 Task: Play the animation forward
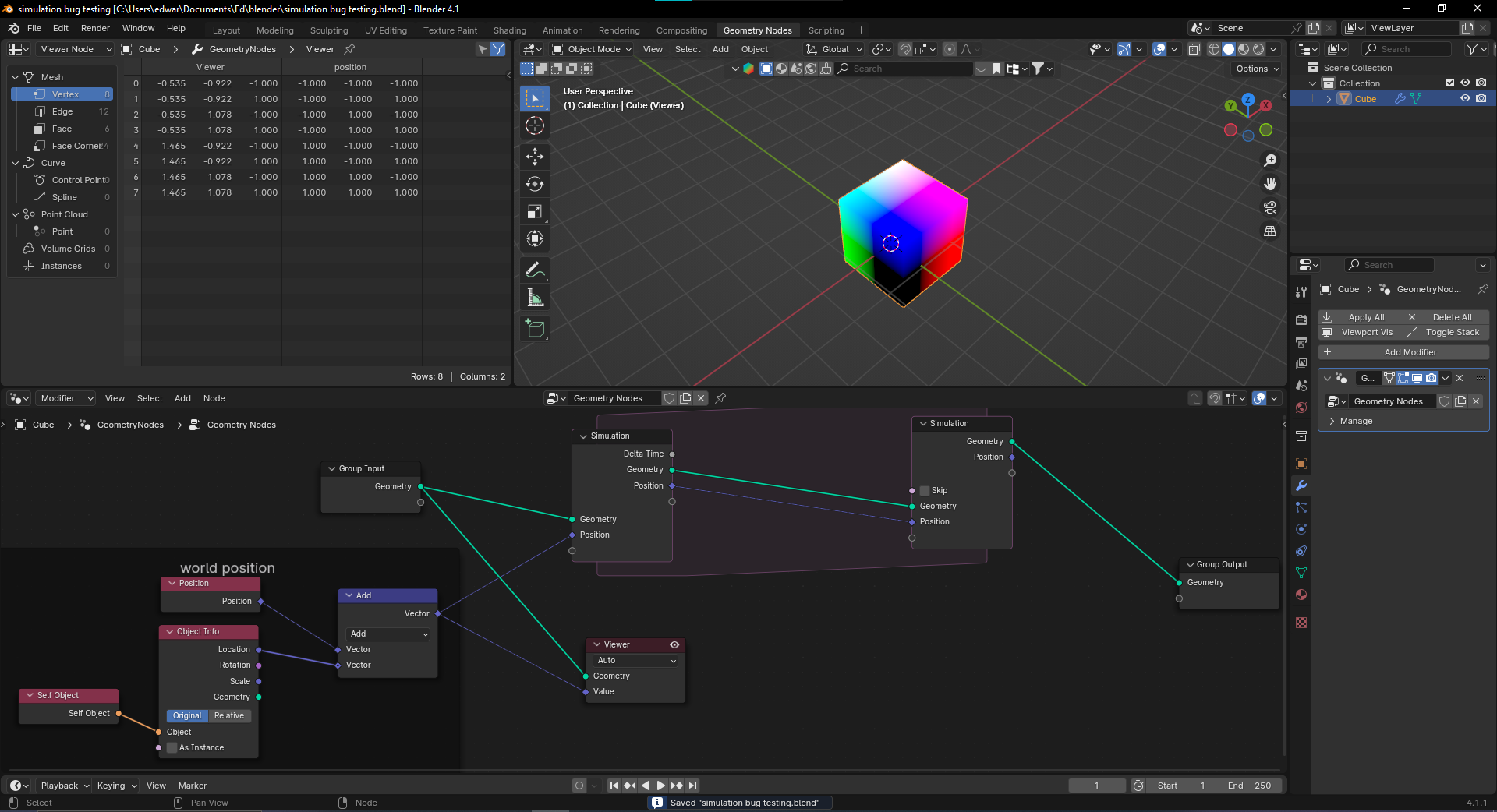coord(660,786)
